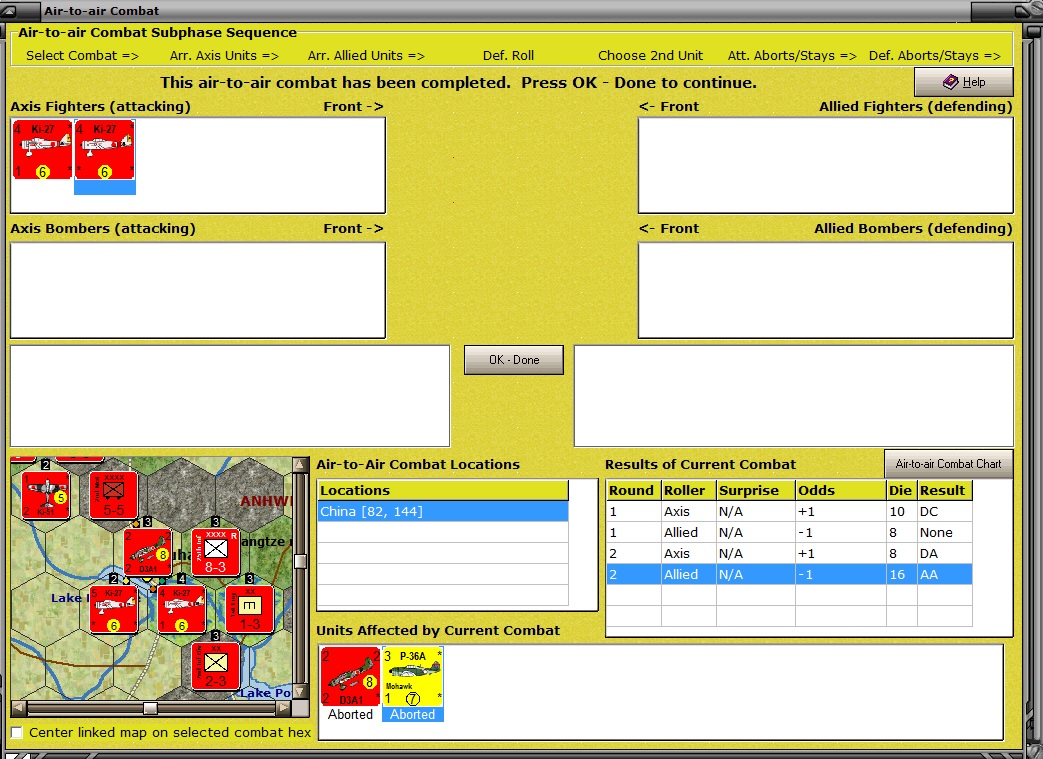The image size is (1043, 759).
Task: Select the highlighted second Ki-27 fighter counter
Action: click(104, 150)
